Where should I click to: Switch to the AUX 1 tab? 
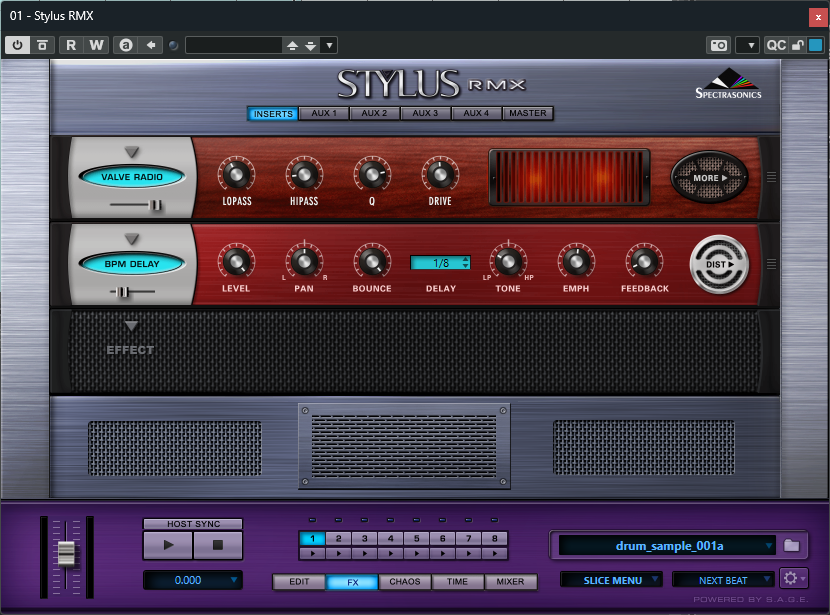(x=324, y=113)
